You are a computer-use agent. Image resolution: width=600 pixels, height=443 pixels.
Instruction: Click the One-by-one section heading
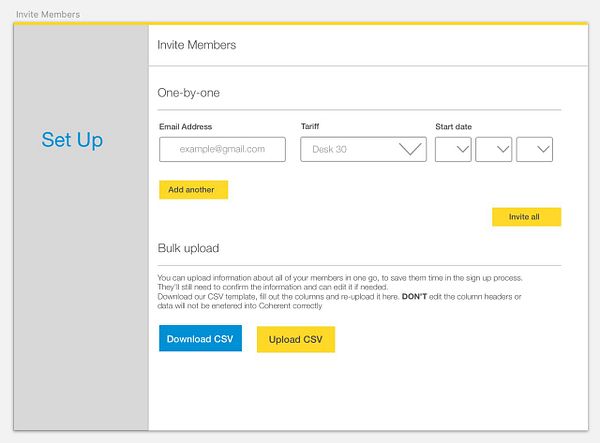(188, 93)
